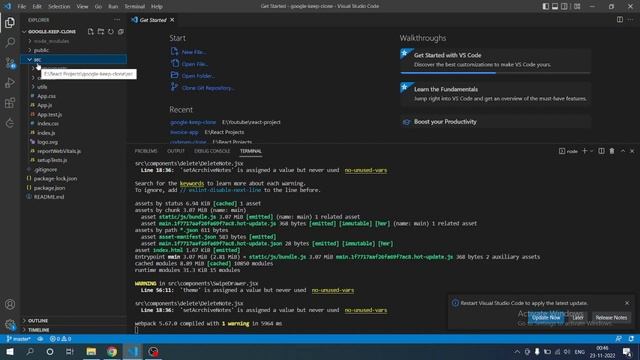Image resolution: width=640 pixels, height=360 pixels.
Task: Open the Source Control view
Action: click(10, 62)
